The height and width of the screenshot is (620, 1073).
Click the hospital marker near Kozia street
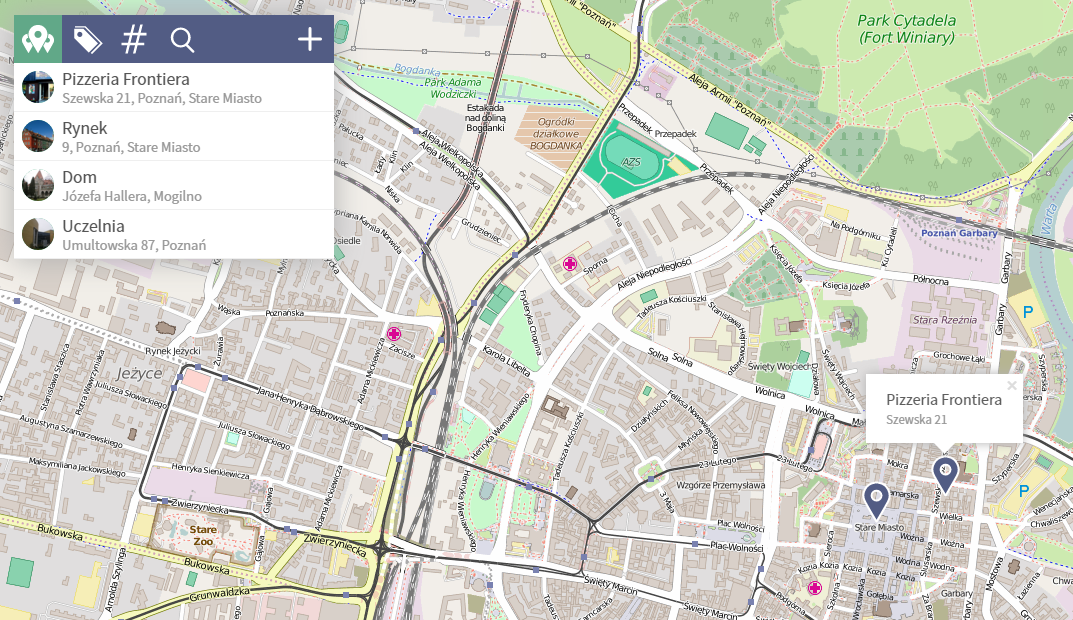click(x=814, y=588)
